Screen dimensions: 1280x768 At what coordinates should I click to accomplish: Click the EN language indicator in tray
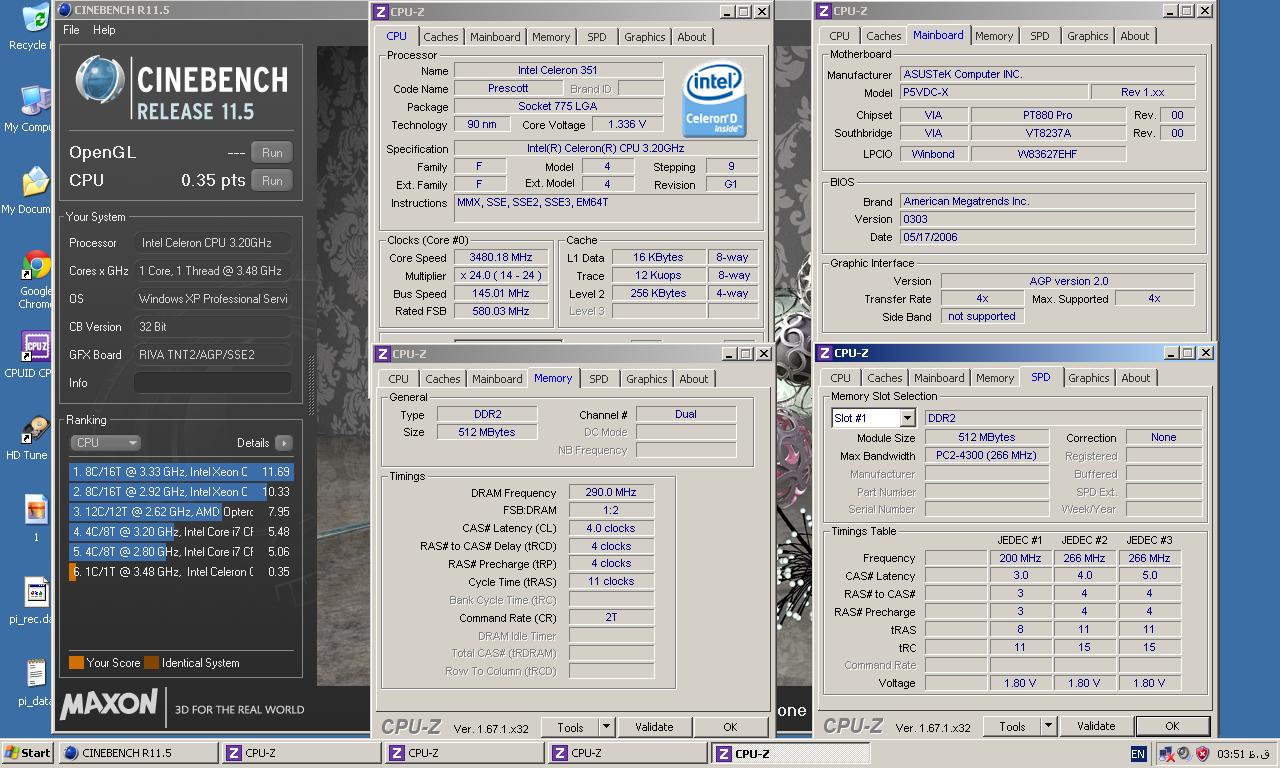coord(1138,754)
